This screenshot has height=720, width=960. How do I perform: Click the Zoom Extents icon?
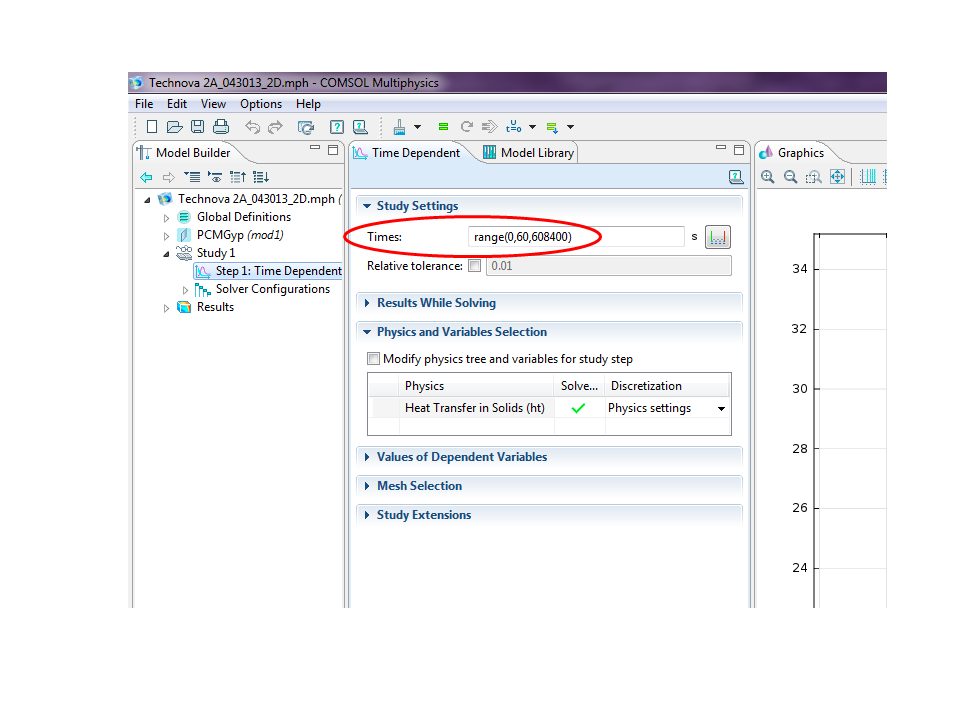837,177
